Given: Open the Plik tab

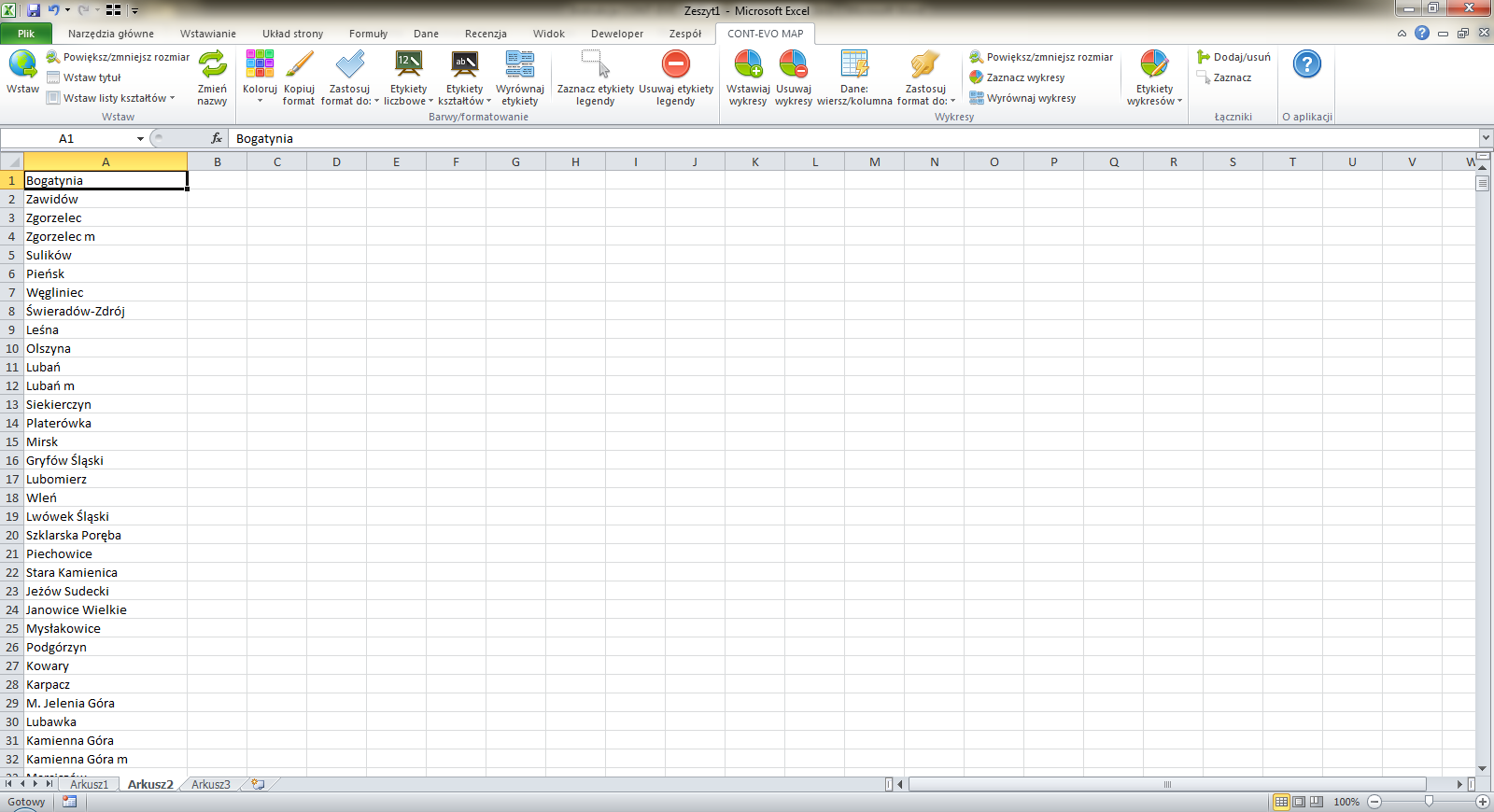Looking at the screenshot, I should pyautogui.click(x=26, y=34).
